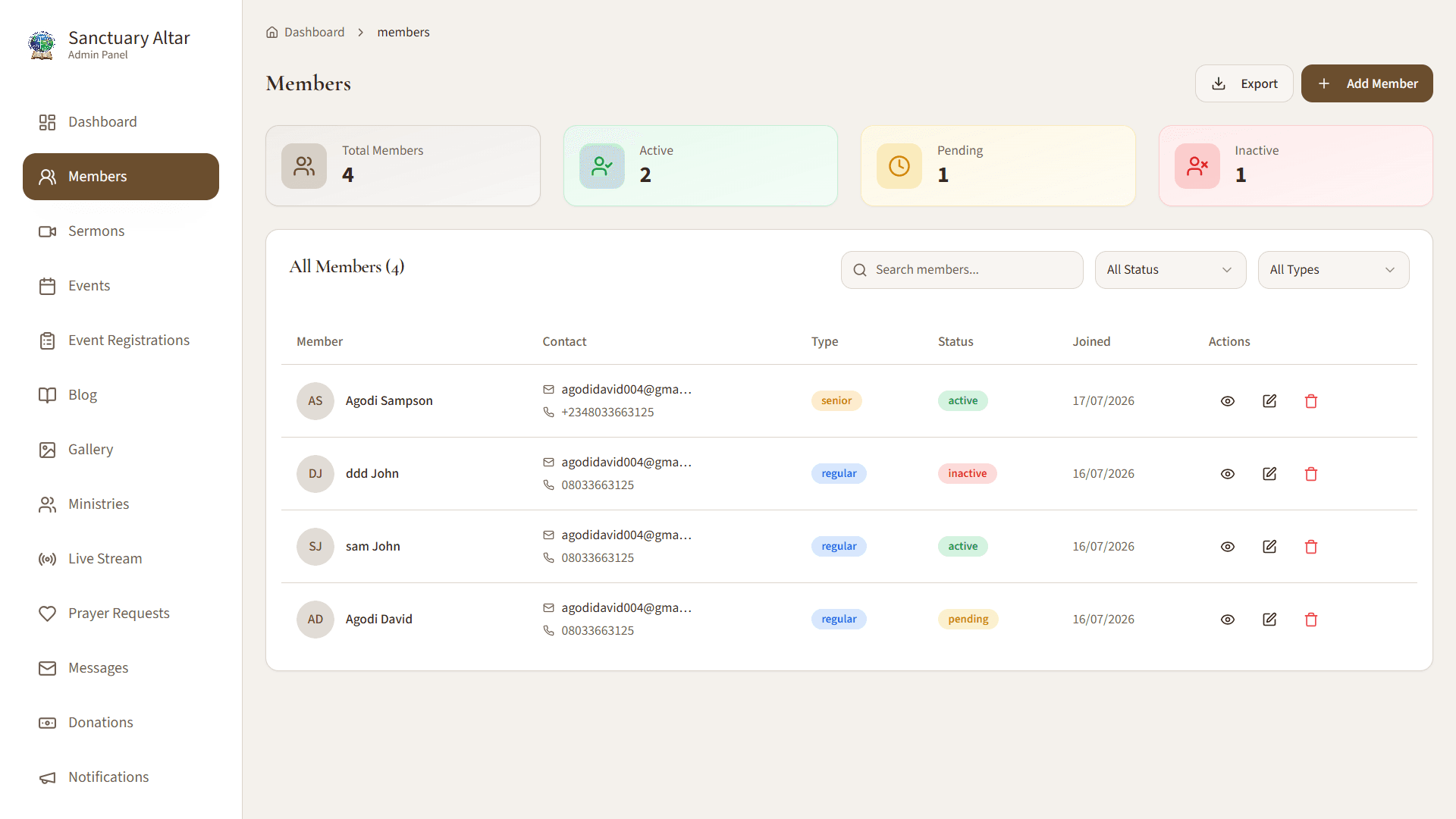Delete the Agodi David member
The width and height of the screenshot is (1456, 819).
point(1311,620)
